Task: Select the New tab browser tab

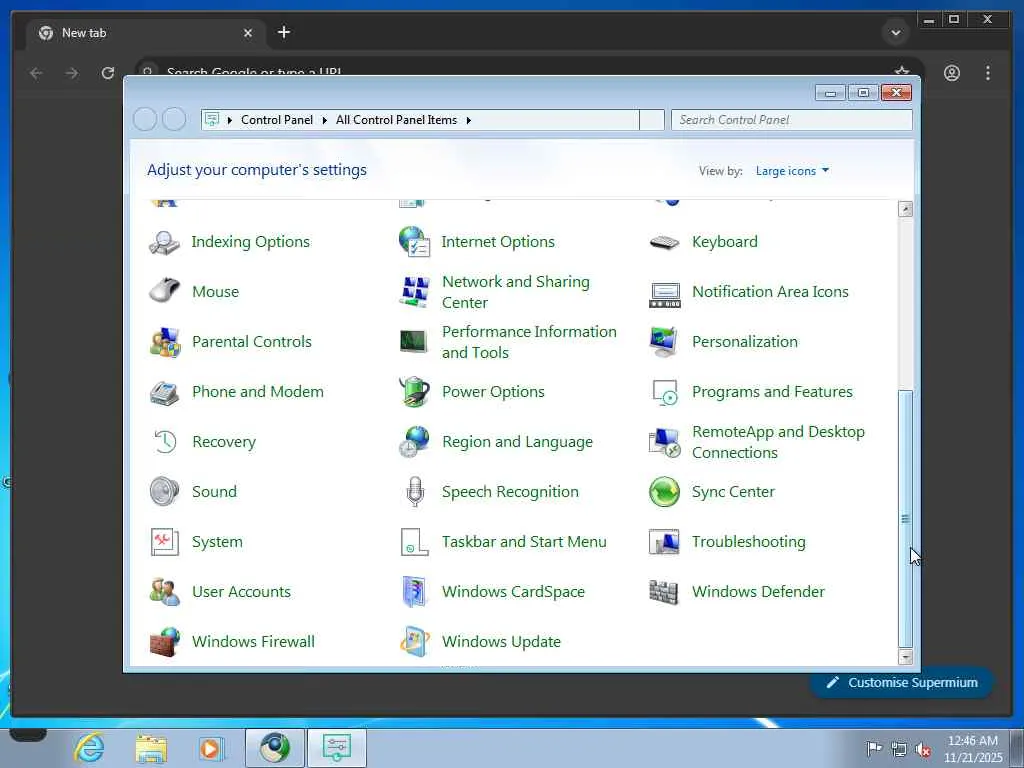Action: (145, 33)
